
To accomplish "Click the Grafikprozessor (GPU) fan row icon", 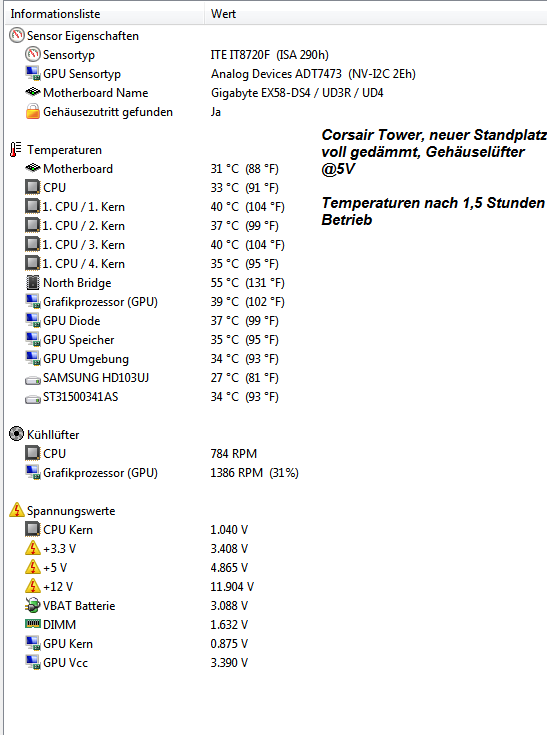I will point(33,472).
